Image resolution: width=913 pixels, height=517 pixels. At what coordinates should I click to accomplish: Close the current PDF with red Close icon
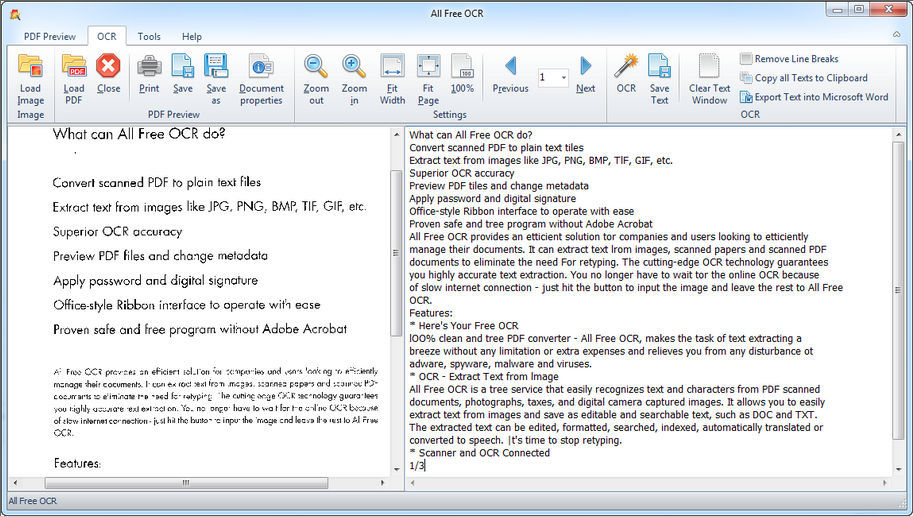point(108,66)
